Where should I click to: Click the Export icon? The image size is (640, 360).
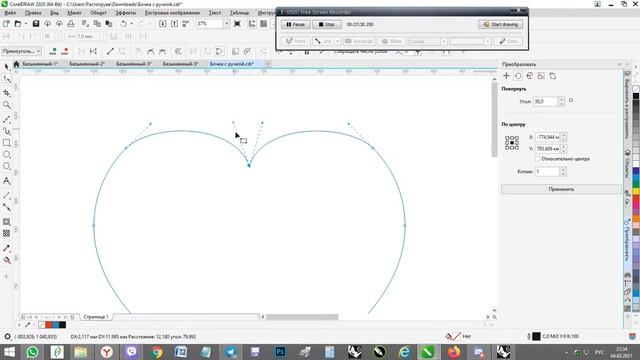(x=174, y=24)
